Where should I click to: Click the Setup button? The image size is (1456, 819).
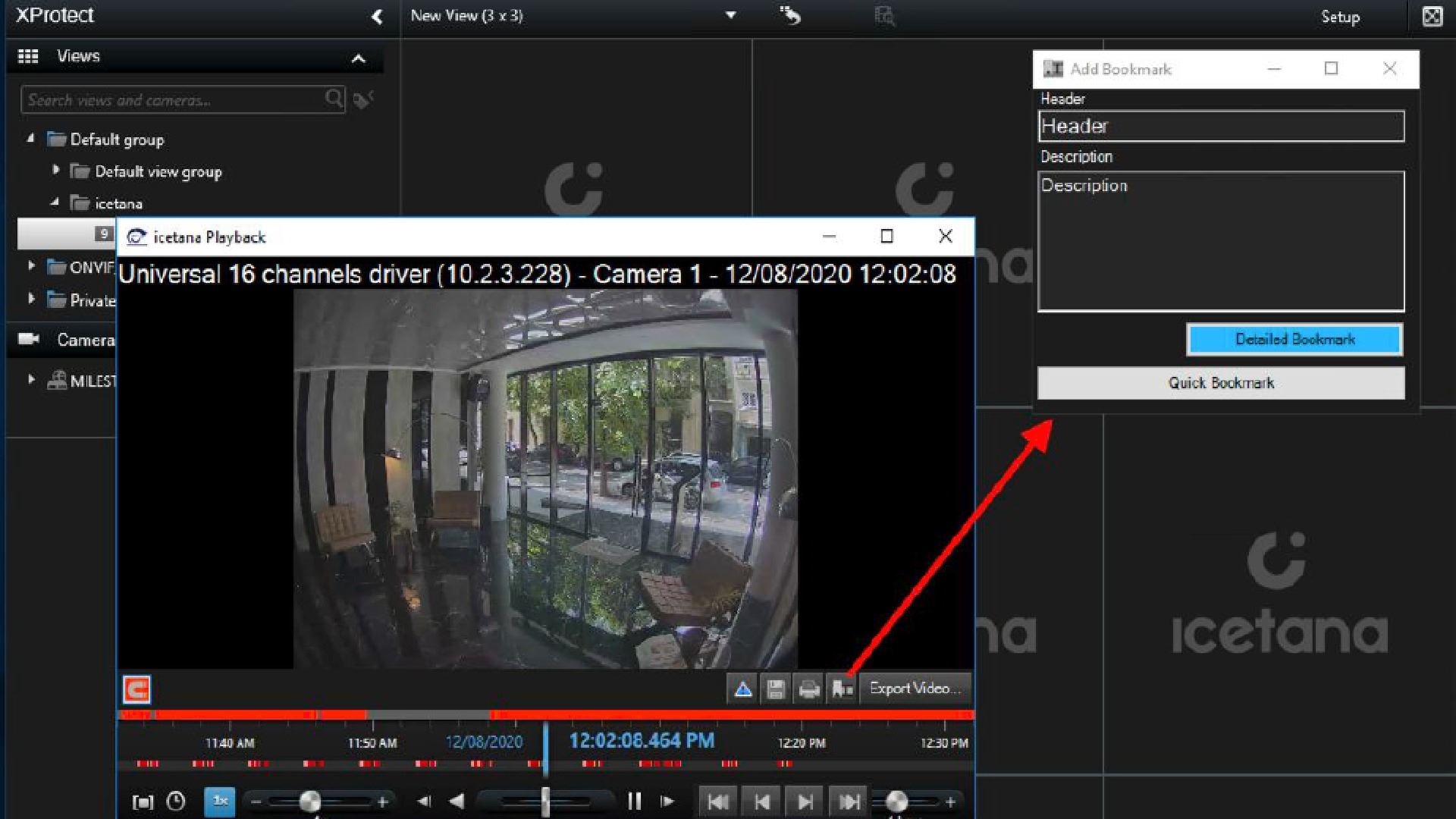tap(1340, 17)
